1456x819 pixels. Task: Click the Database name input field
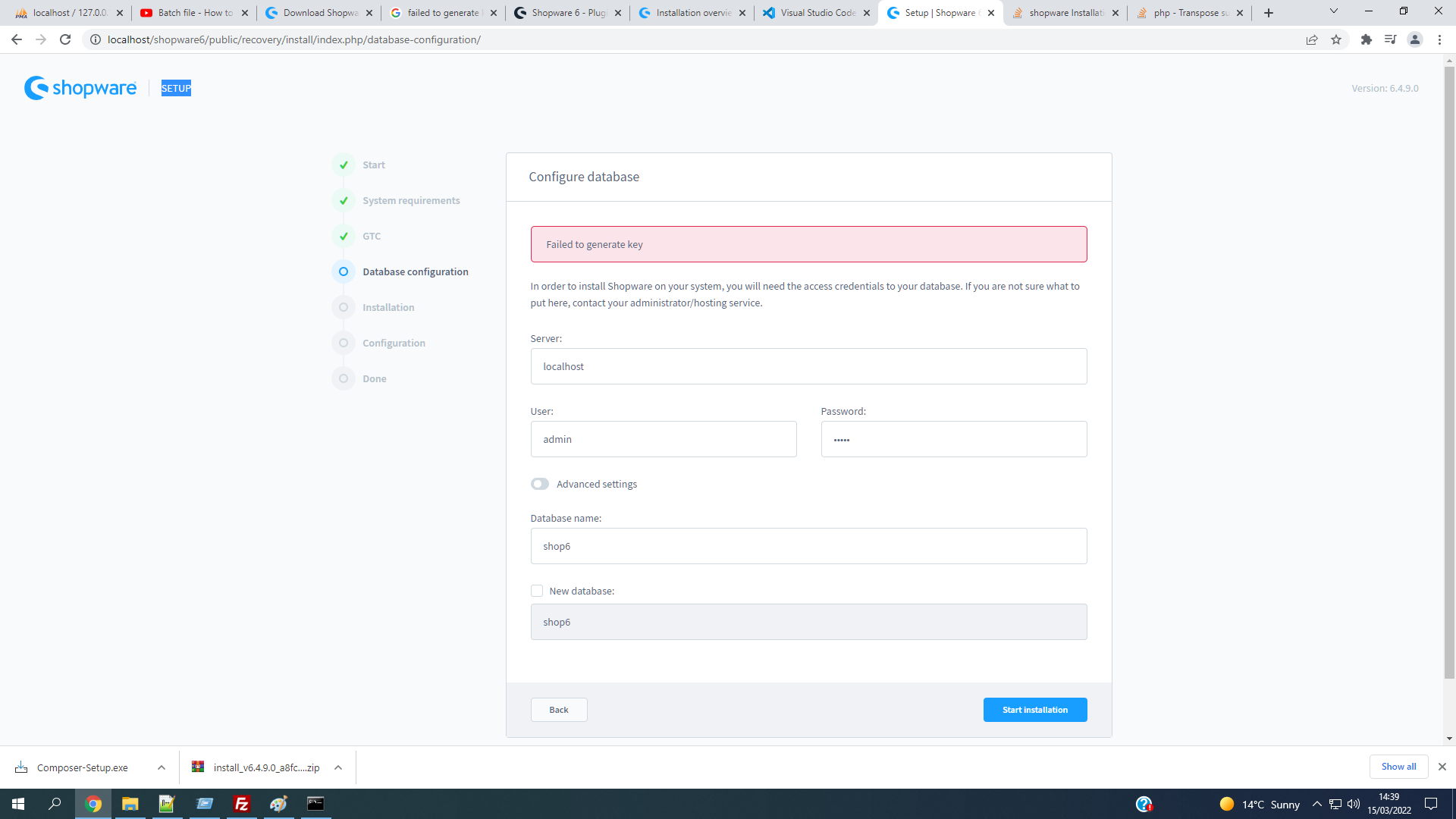(x=808, y=546)
